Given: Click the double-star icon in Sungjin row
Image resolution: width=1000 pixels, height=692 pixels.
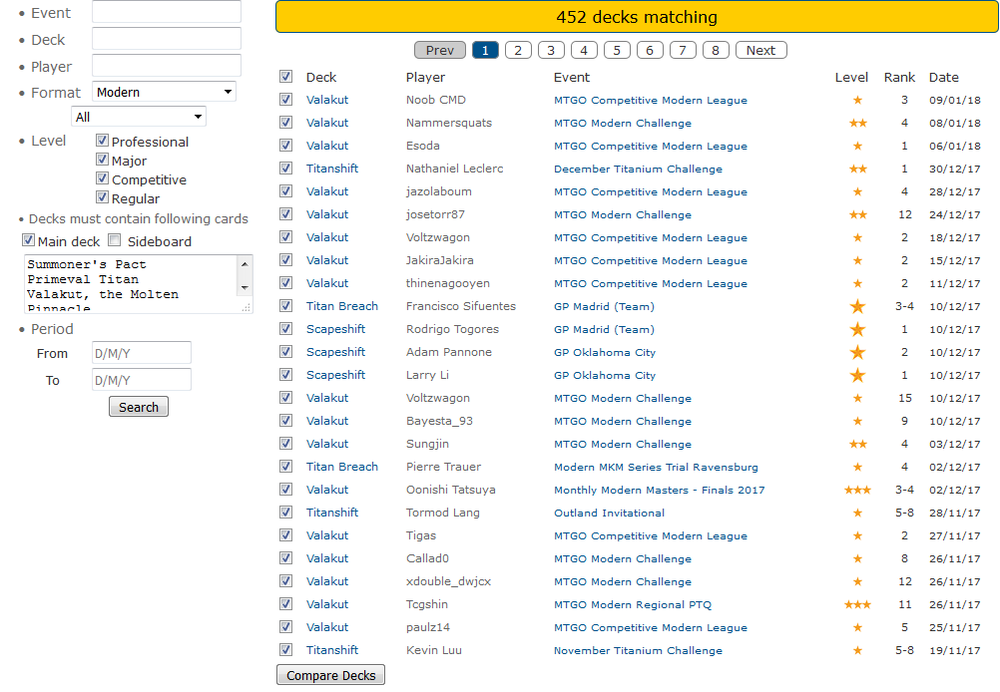Looking at the screenshot, I should pyautogui.click(x=857, y=444).
